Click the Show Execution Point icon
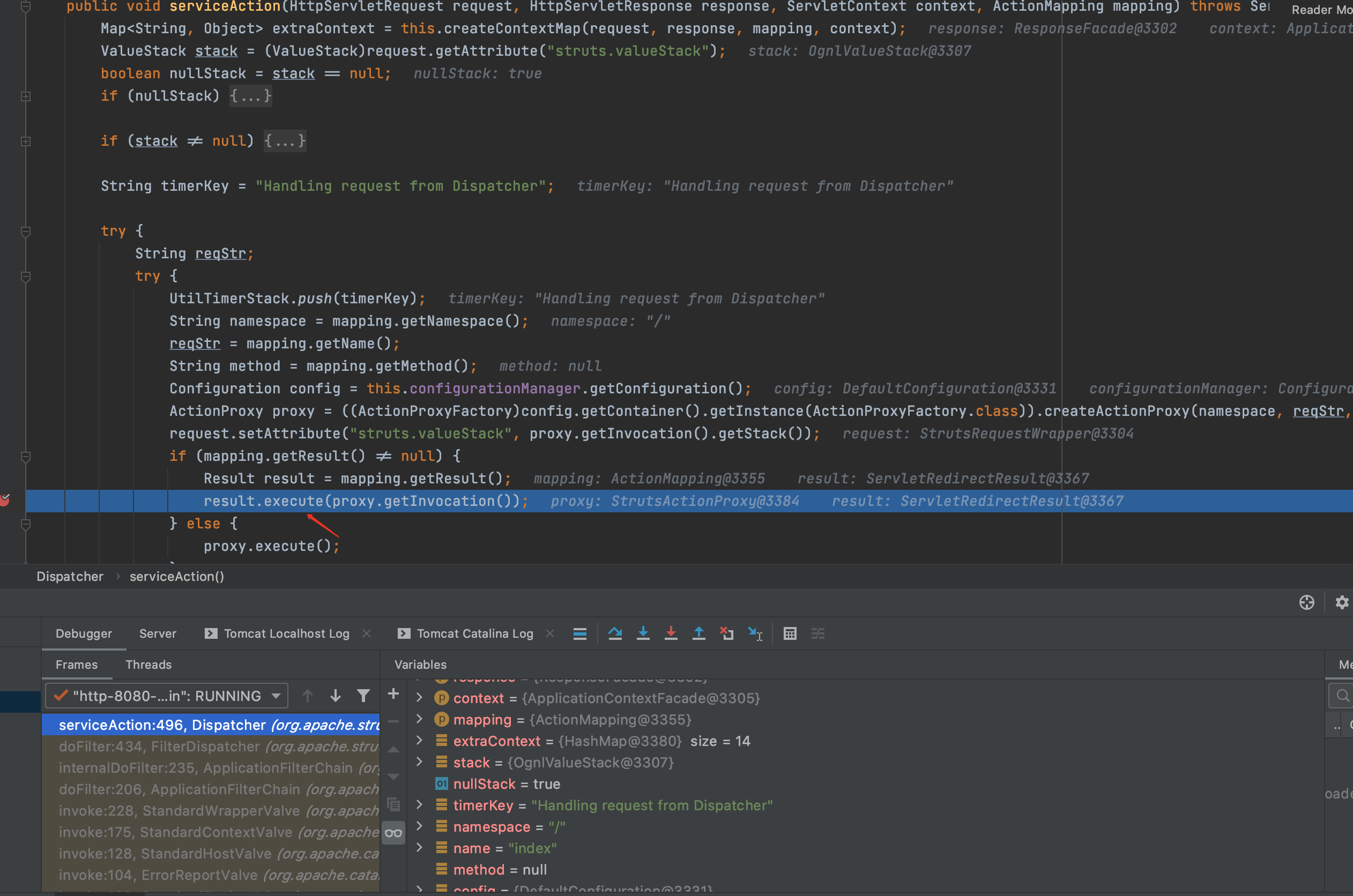The width and height of the screenshot is (1353, 896). pos(579,633)
